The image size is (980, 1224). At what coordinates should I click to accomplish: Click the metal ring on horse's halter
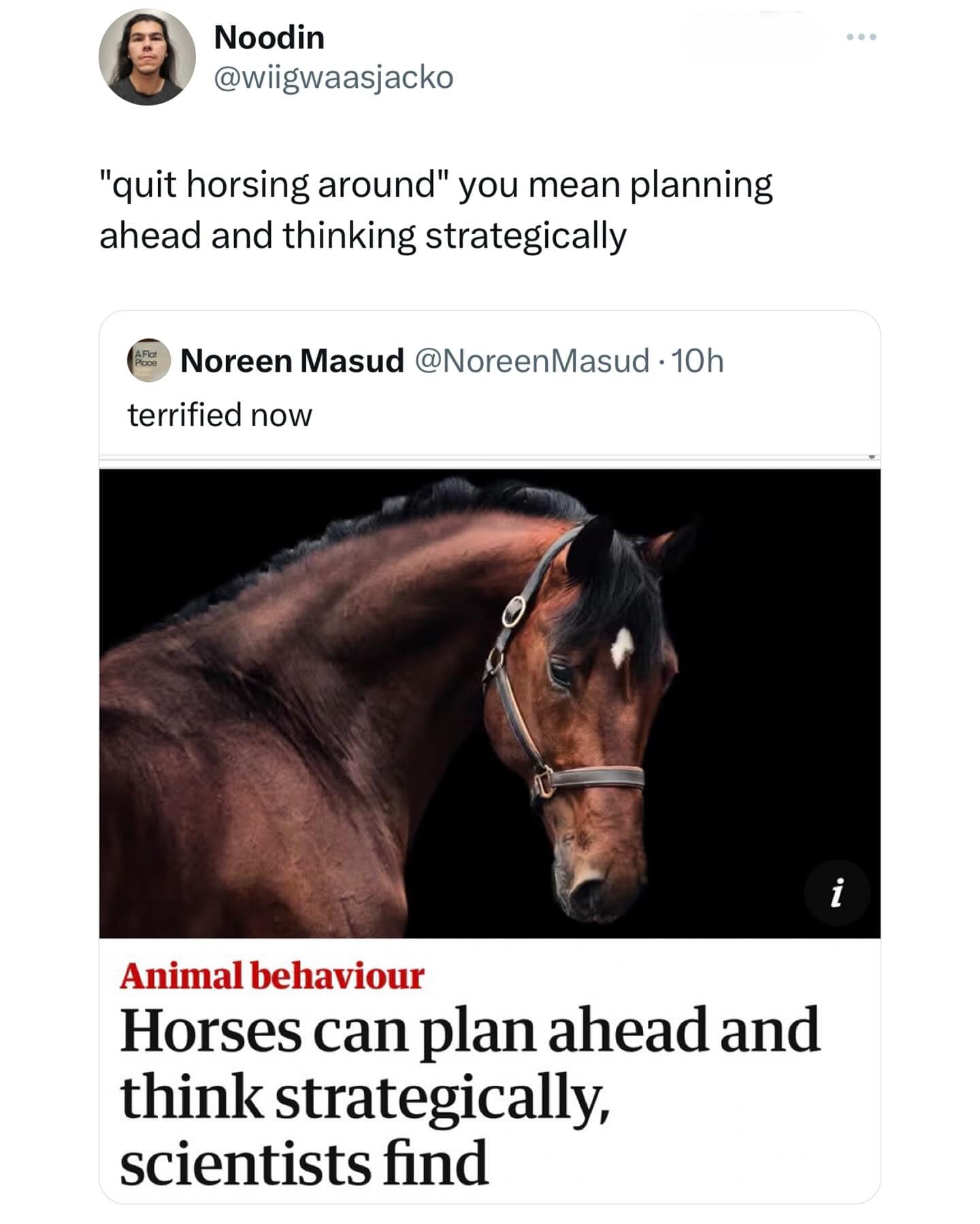pos(514,611)
